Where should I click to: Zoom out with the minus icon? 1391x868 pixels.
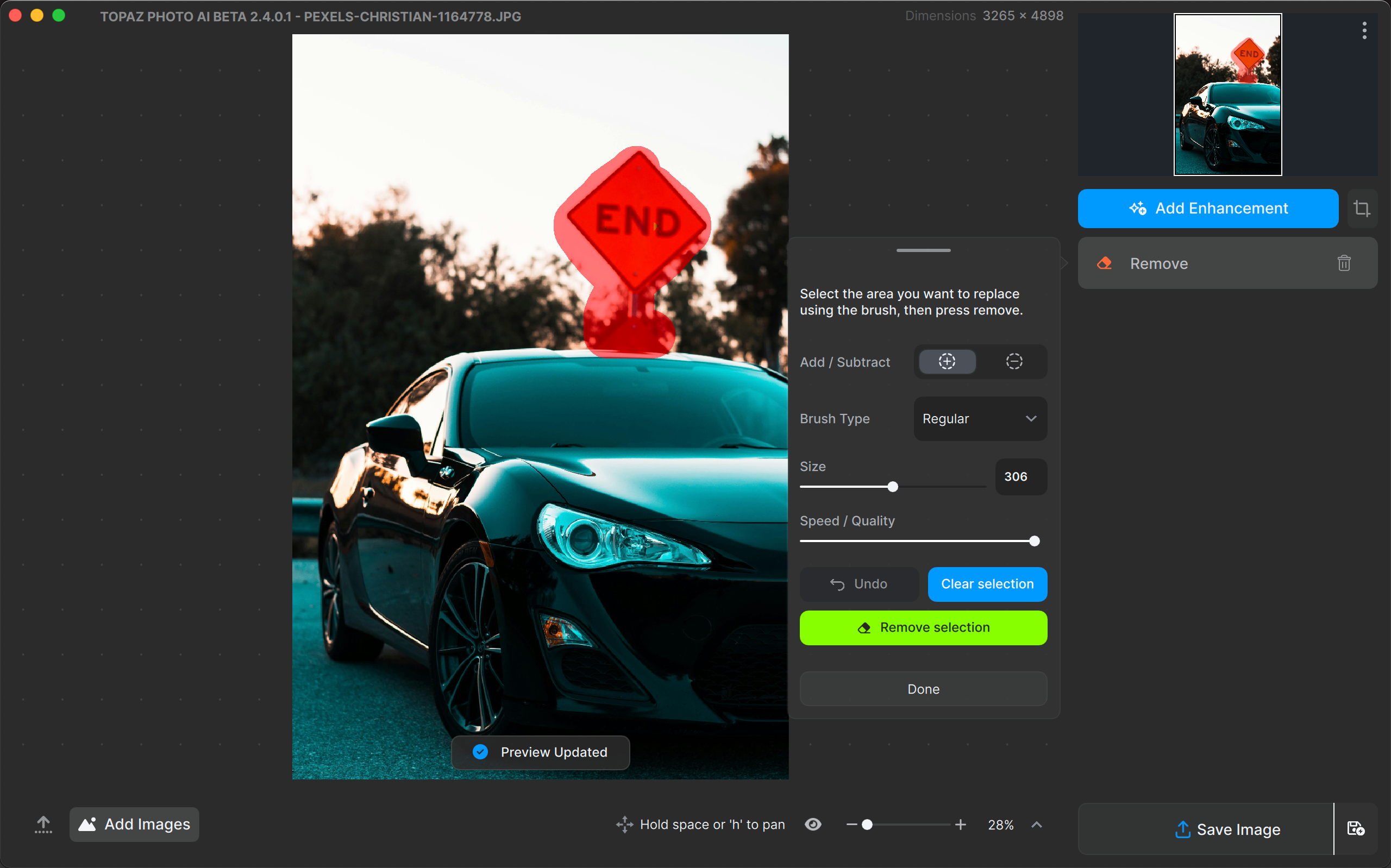point(851,825)
